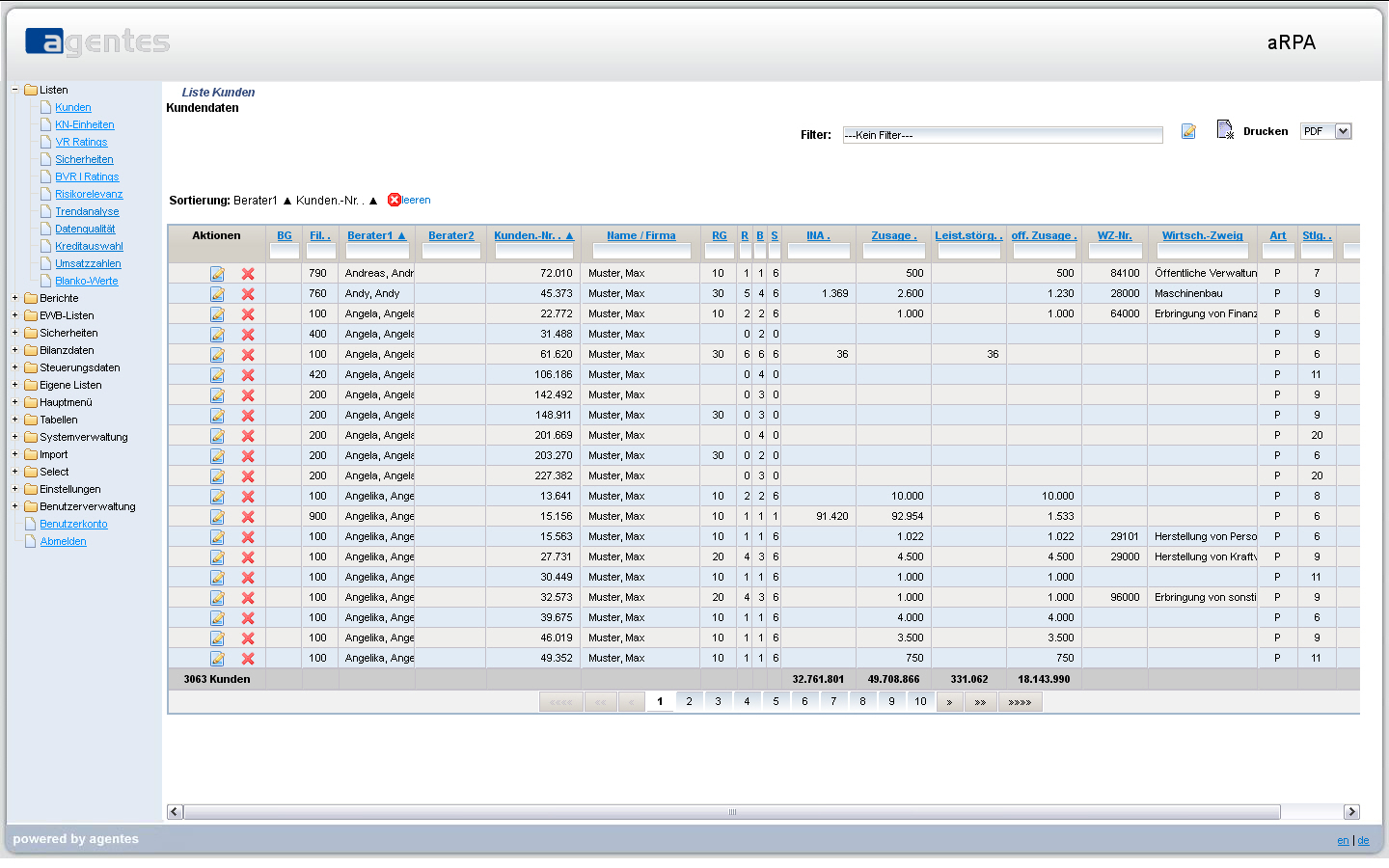
Task: Click the filter field under Name / Firma
Action: tap(641, 251)
